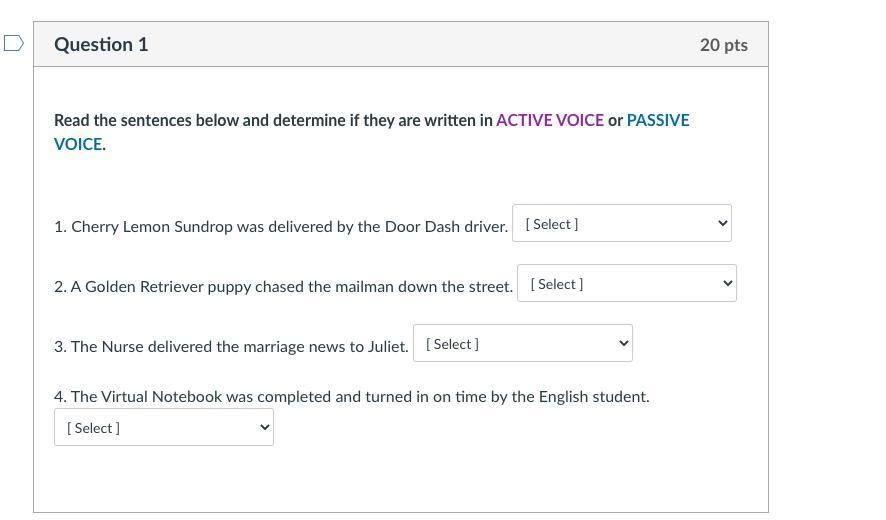Click the "20 pts" points label
Viewport: 886px width, 520px height.
pos(723,45)
